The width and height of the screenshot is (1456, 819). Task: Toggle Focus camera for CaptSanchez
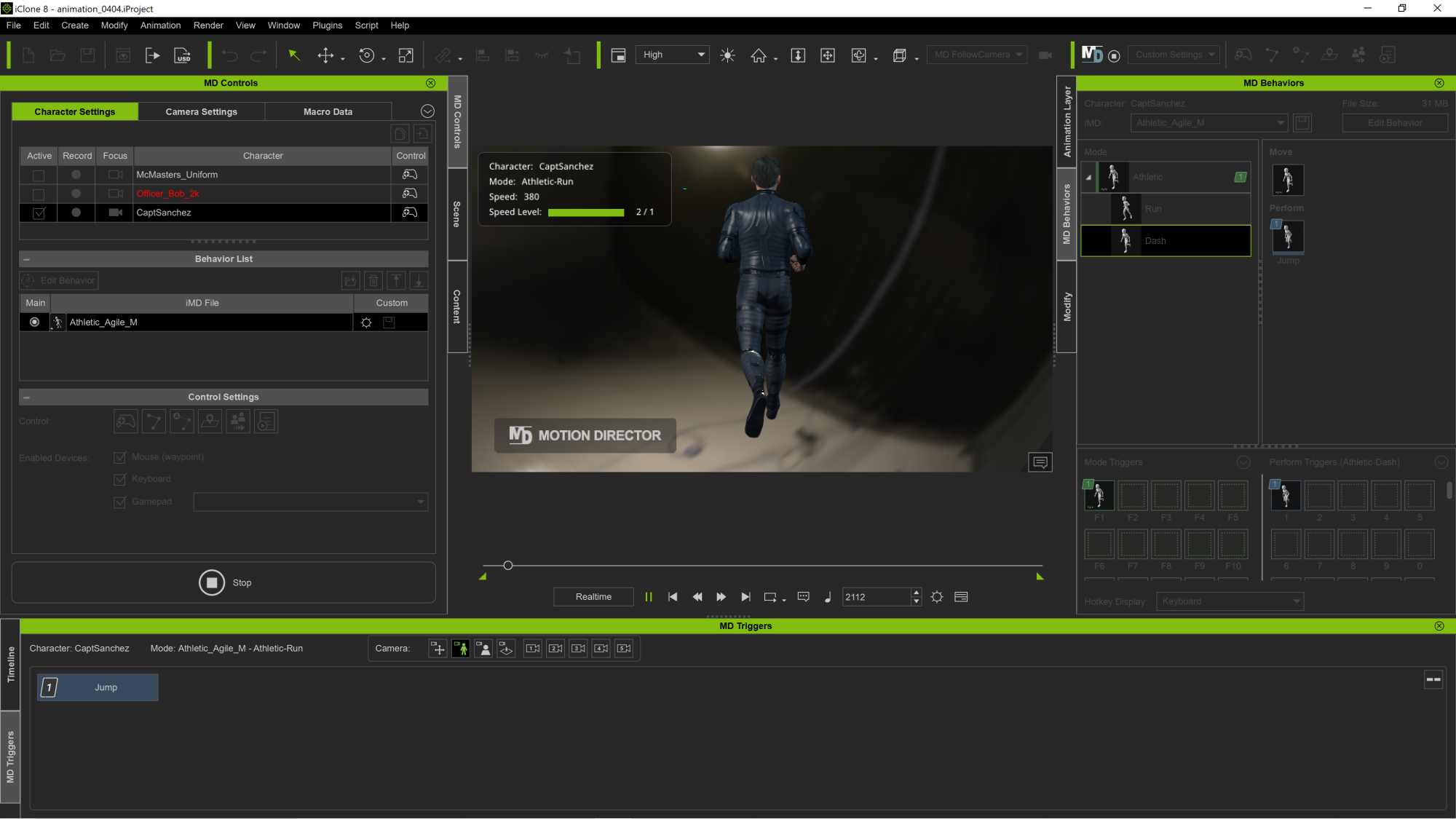point(115,213)
